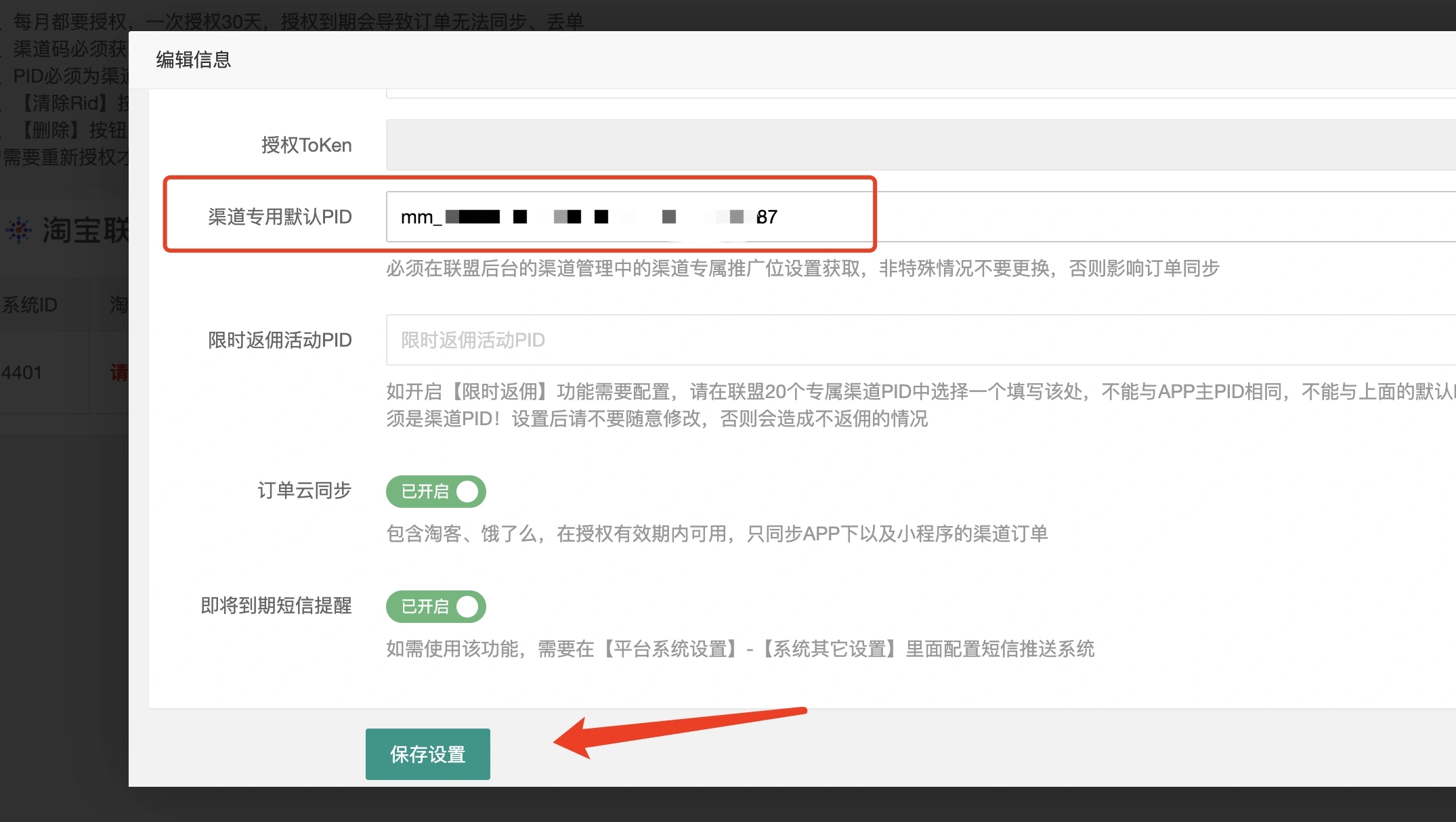
Task: Click the 渠道专用默认PID label
Action: pyautogui.click(x=279, y=217)
